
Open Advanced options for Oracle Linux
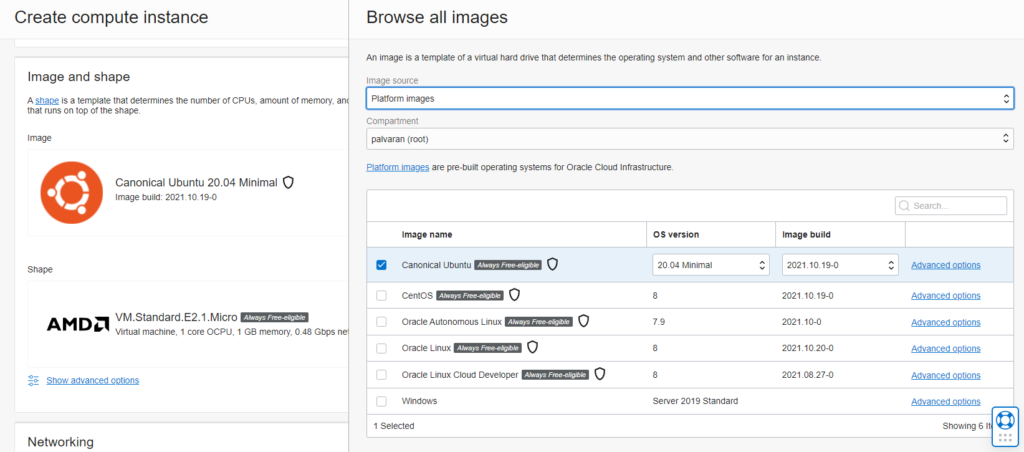point(946,348)
